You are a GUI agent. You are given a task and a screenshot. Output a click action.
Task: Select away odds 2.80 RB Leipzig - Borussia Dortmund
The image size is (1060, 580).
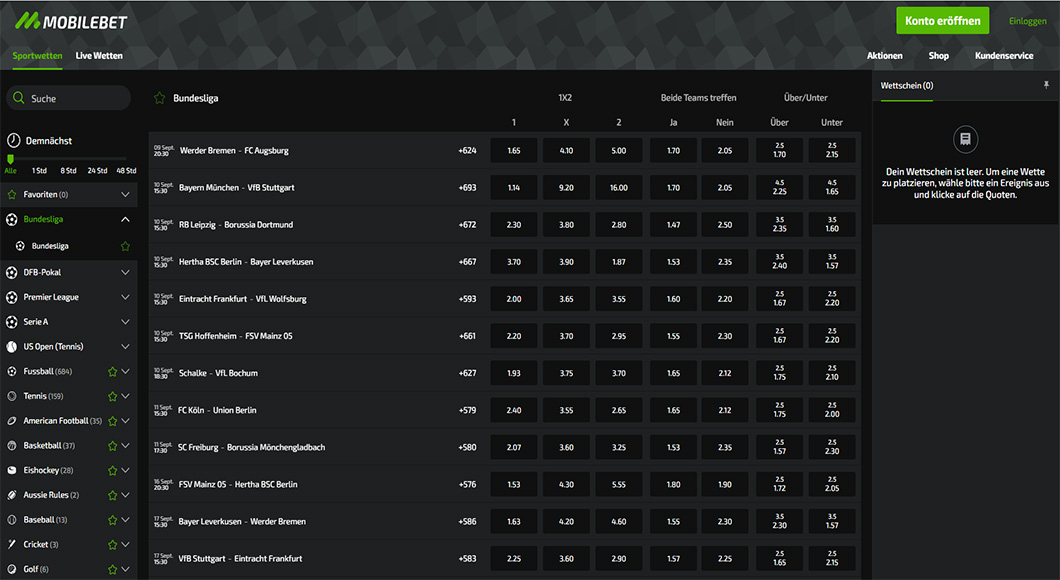point(619,225)
